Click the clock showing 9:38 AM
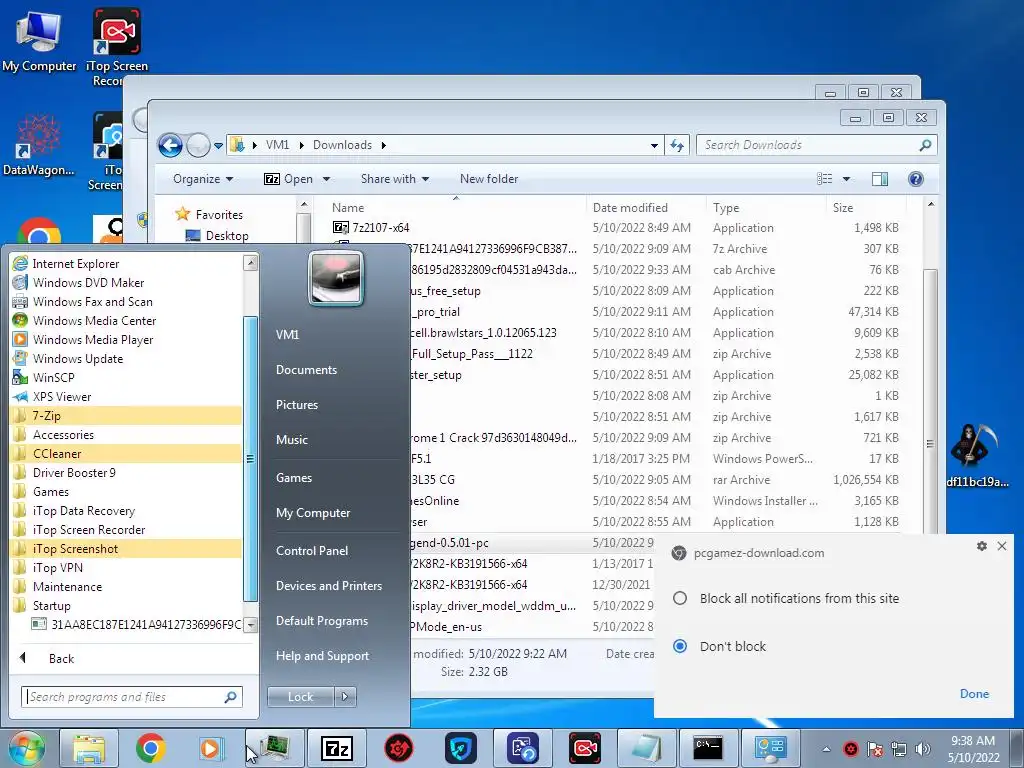1024x768 pixels. tap(973, 749)
